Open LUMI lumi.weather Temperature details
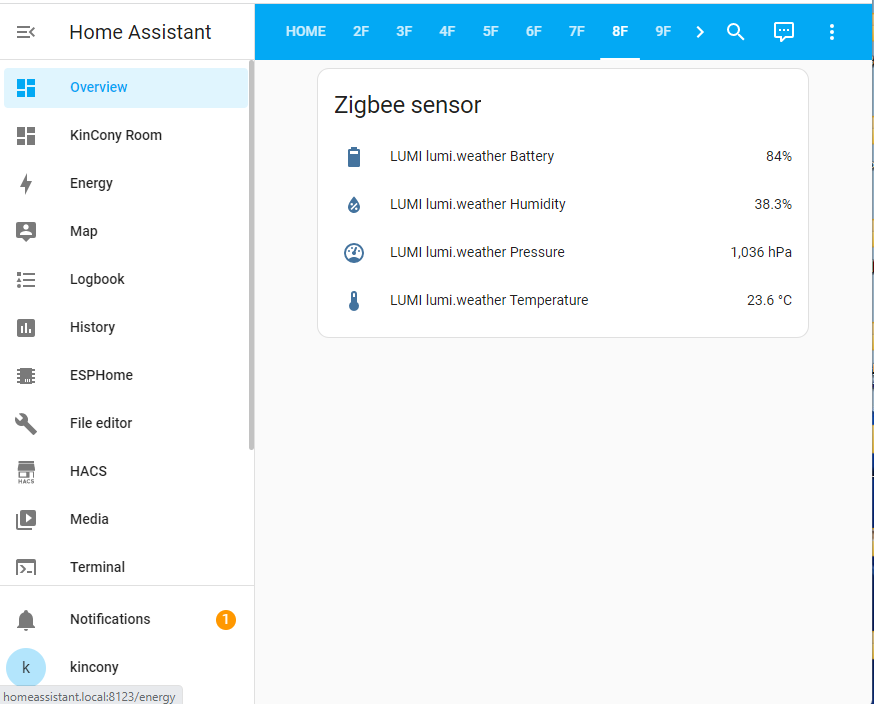 (489, 300)
